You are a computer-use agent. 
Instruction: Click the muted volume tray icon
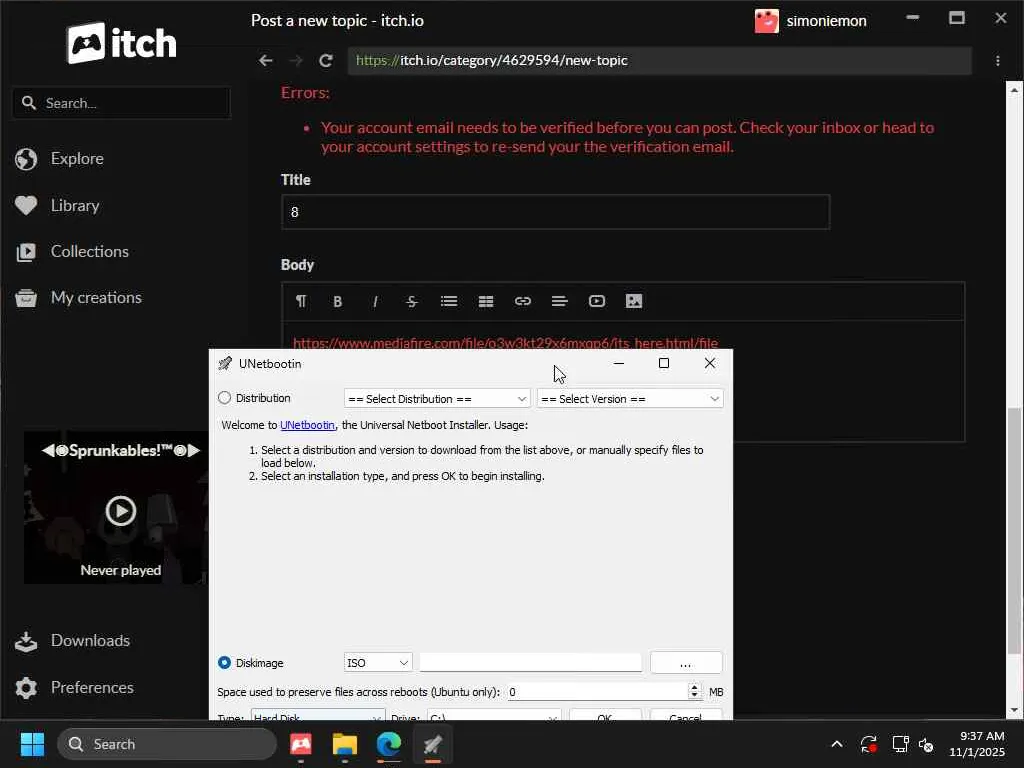pos(926,744)
